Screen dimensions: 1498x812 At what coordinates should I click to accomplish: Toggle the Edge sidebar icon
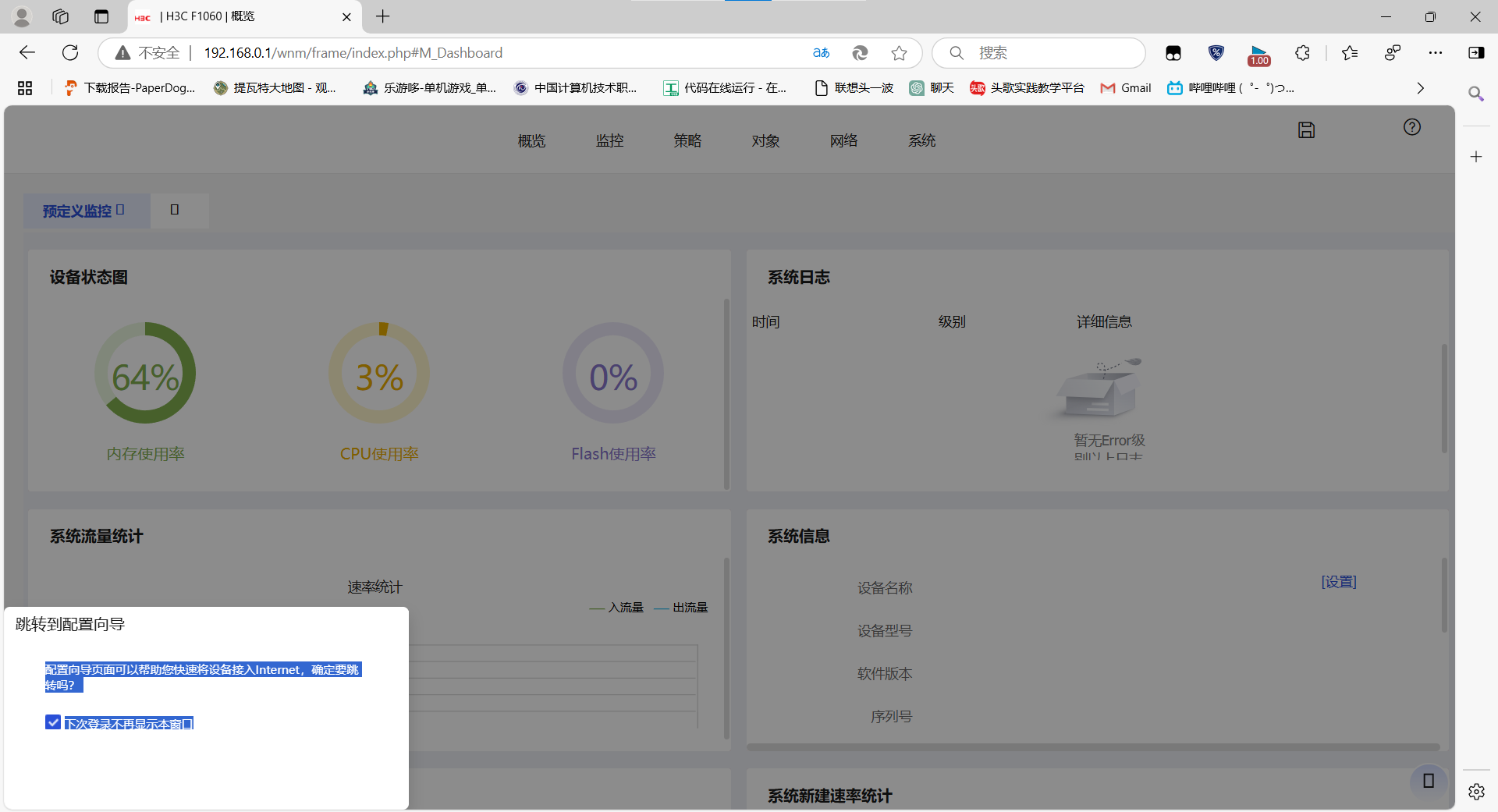tap(1476, 53)
